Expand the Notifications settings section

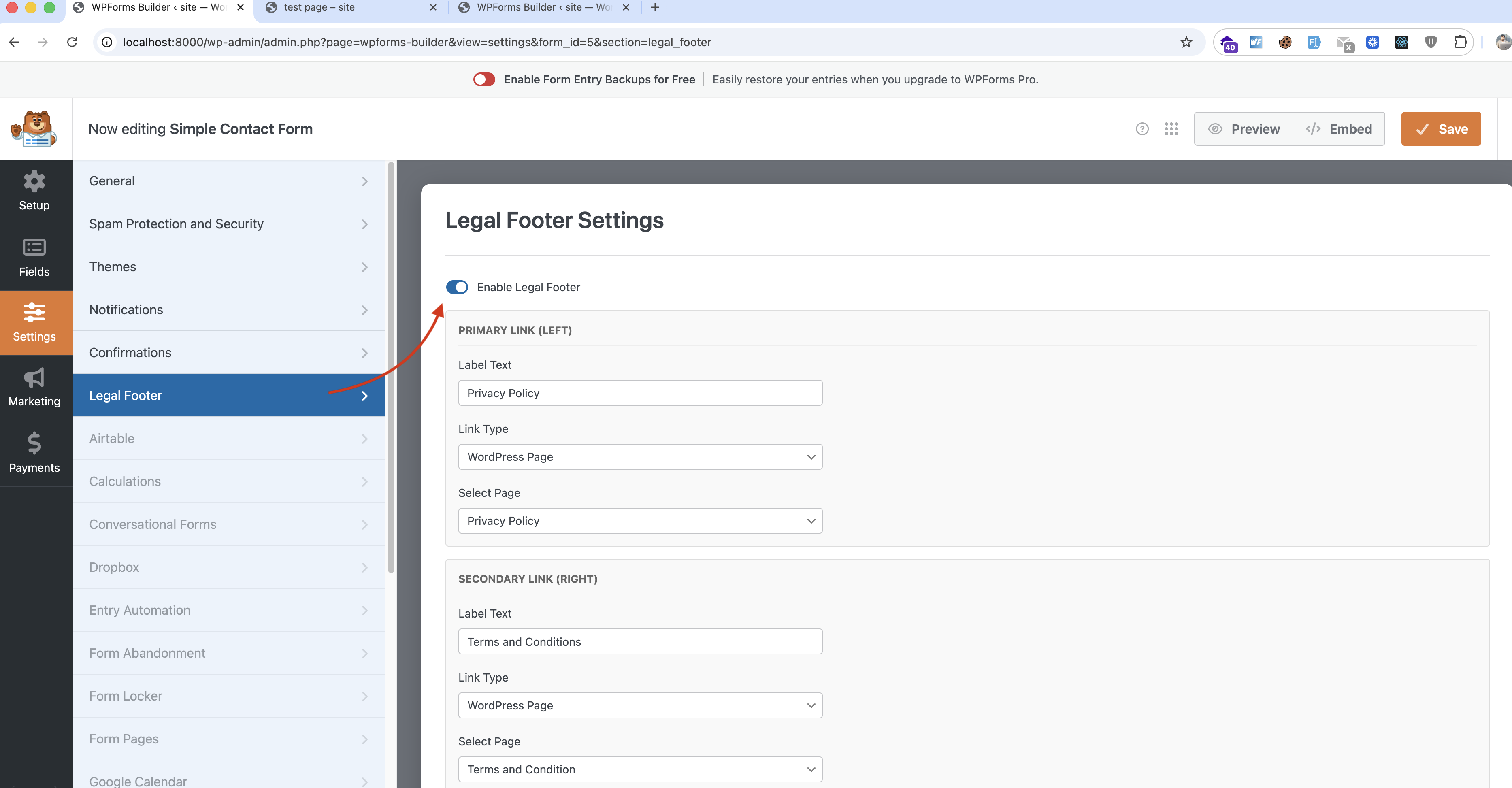[228, 309]
